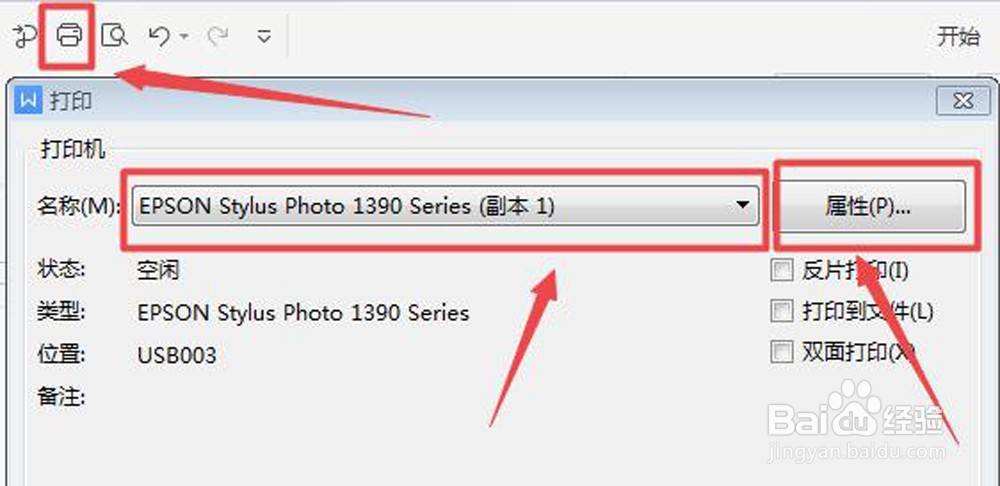1000x486 pixels.
Task: Click the export to PDF toolbar icon
Action: (24, 36)
